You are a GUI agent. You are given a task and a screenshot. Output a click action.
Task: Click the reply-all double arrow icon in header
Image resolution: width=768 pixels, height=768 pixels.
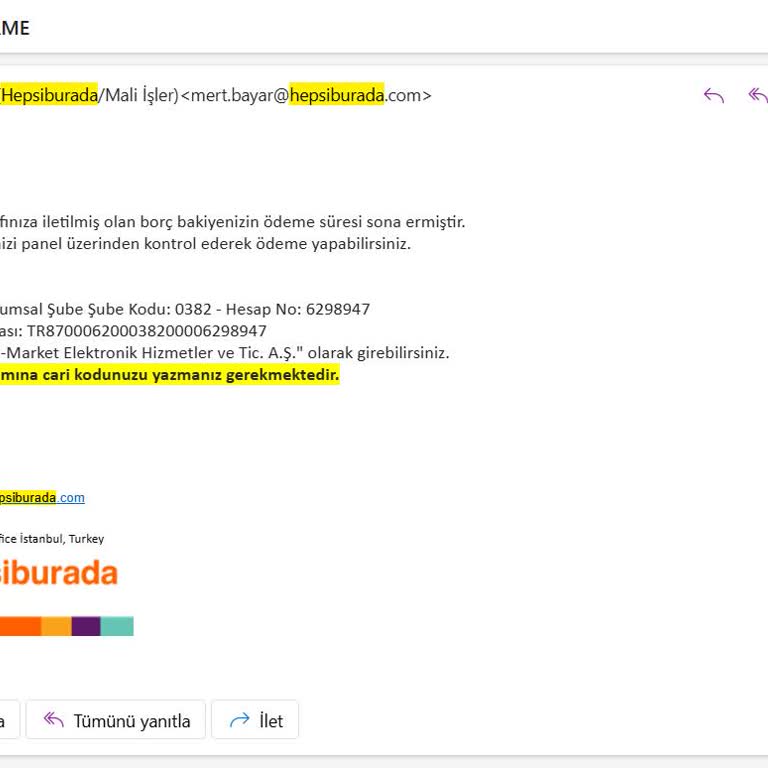(758, 95)
